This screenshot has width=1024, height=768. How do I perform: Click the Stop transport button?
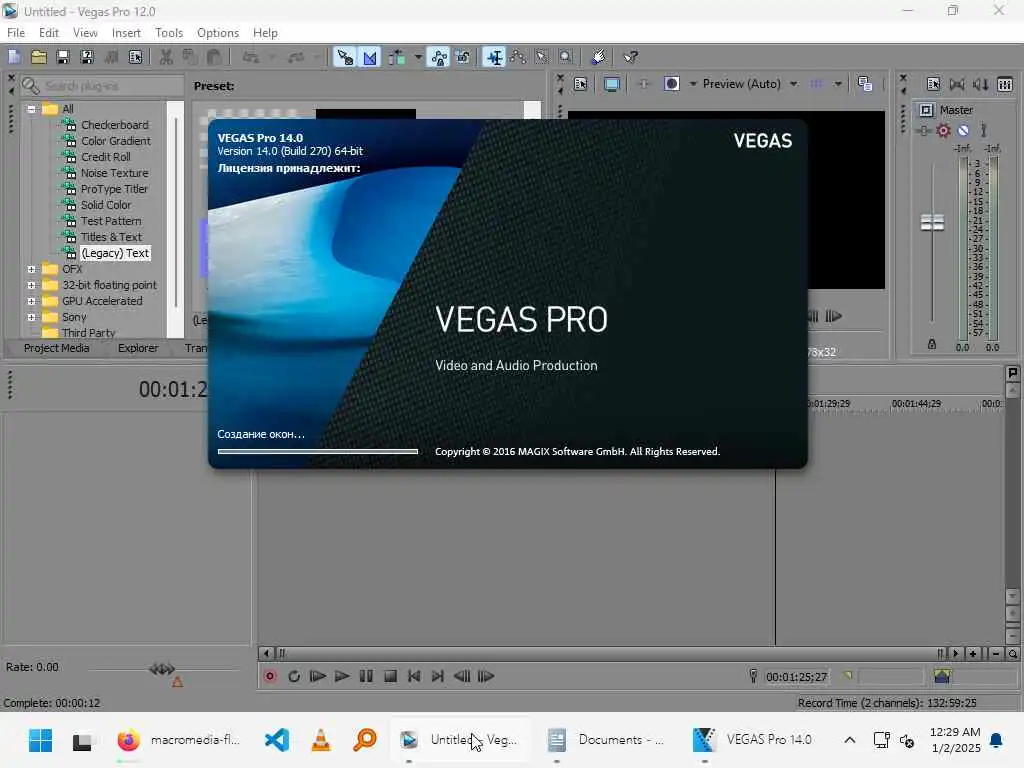coord(391,677)
